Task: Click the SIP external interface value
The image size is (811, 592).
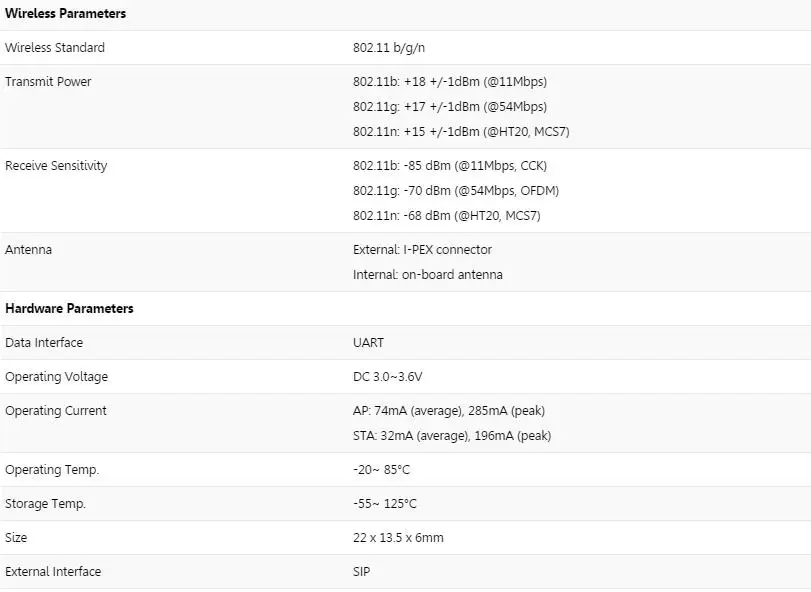Action: [x=362, y=572]
